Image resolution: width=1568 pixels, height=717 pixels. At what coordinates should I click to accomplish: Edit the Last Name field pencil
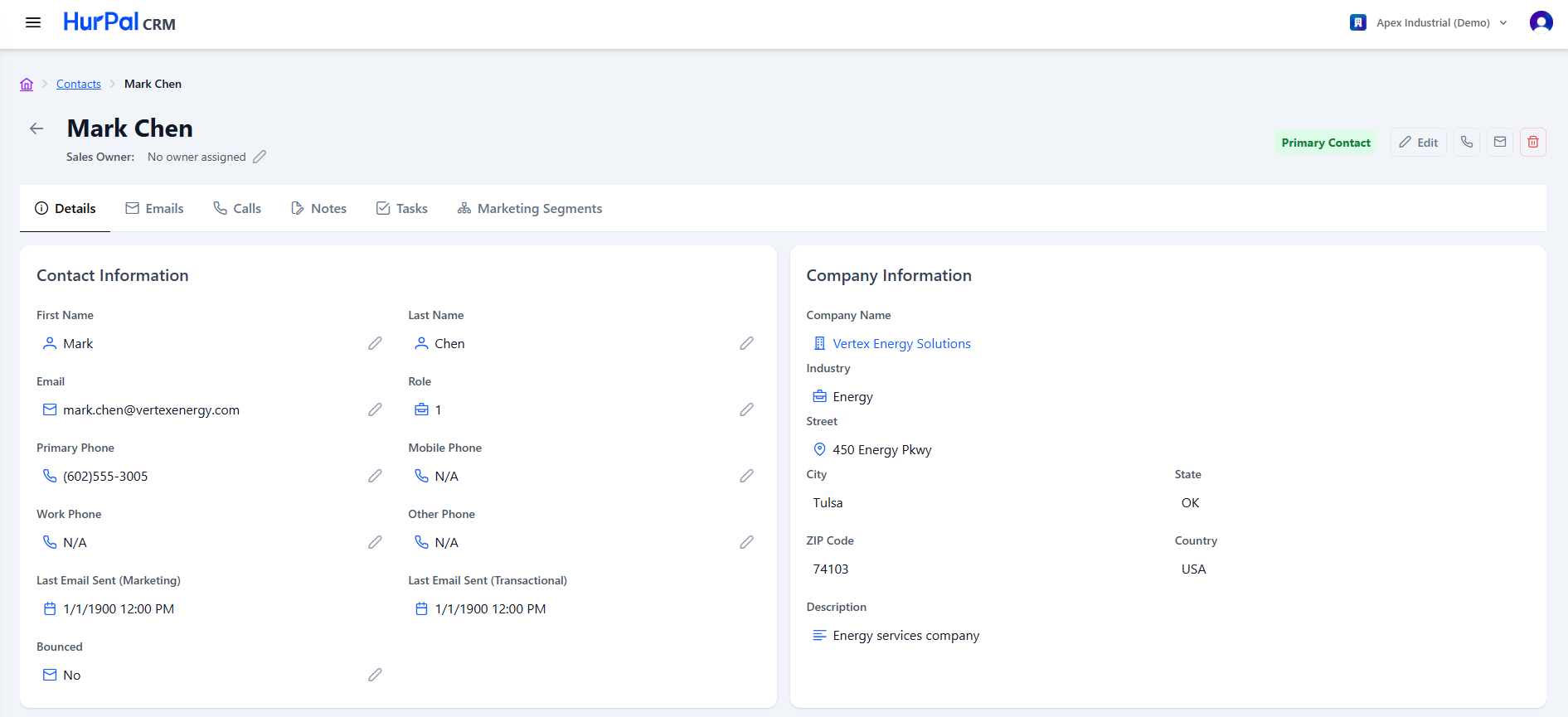tap(746, 343)
